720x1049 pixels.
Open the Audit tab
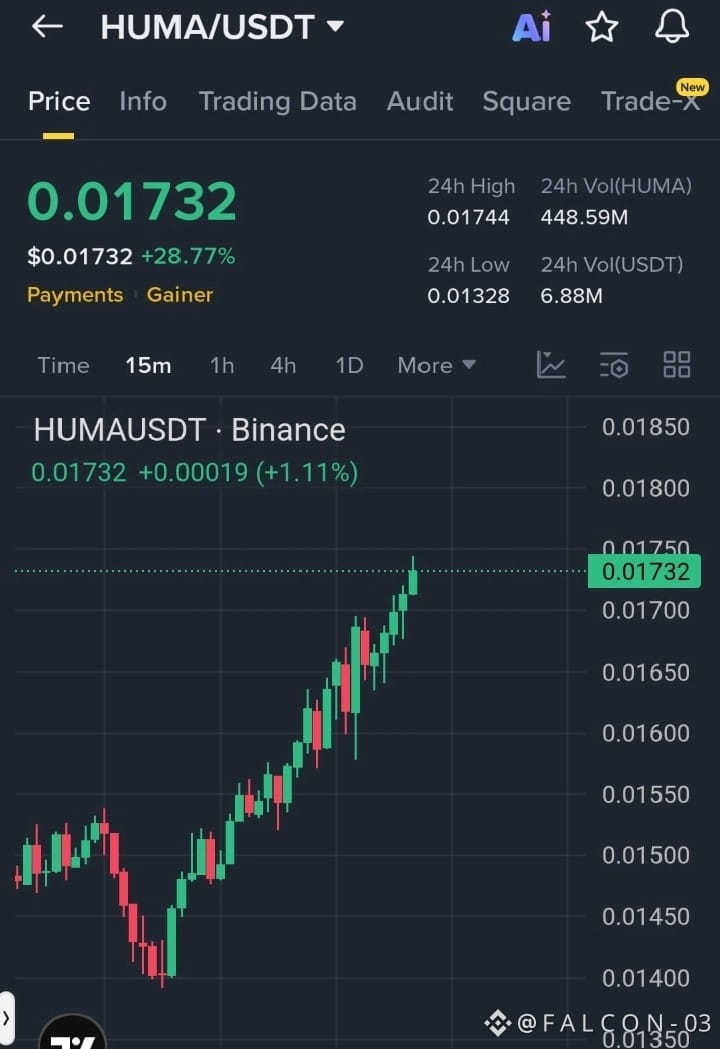coord(420,102)
